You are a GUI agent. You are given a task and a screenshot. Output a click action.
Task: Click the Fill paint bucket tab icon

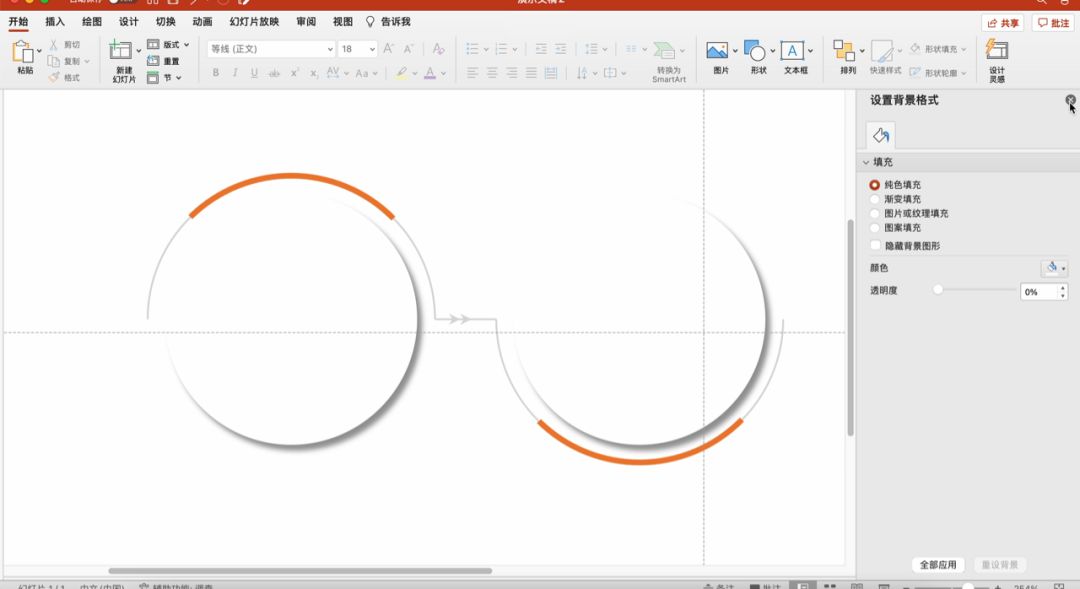pyautogui.click(x=881, y=135)
